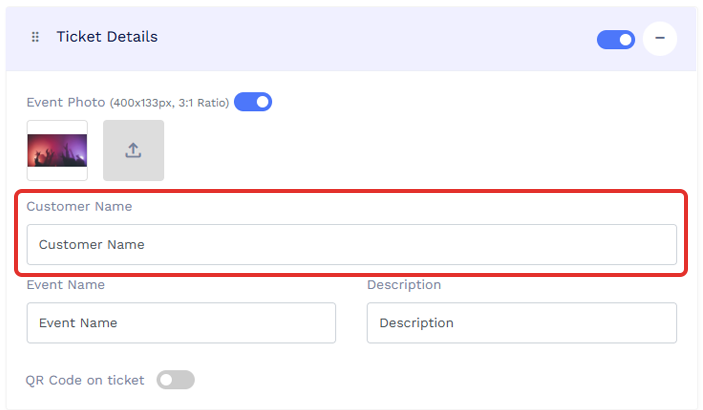This screenshot has height=410, width=703.
Task: Click the QR Code on ticket label
Action: pyautogui.click(x=85, y=380)
